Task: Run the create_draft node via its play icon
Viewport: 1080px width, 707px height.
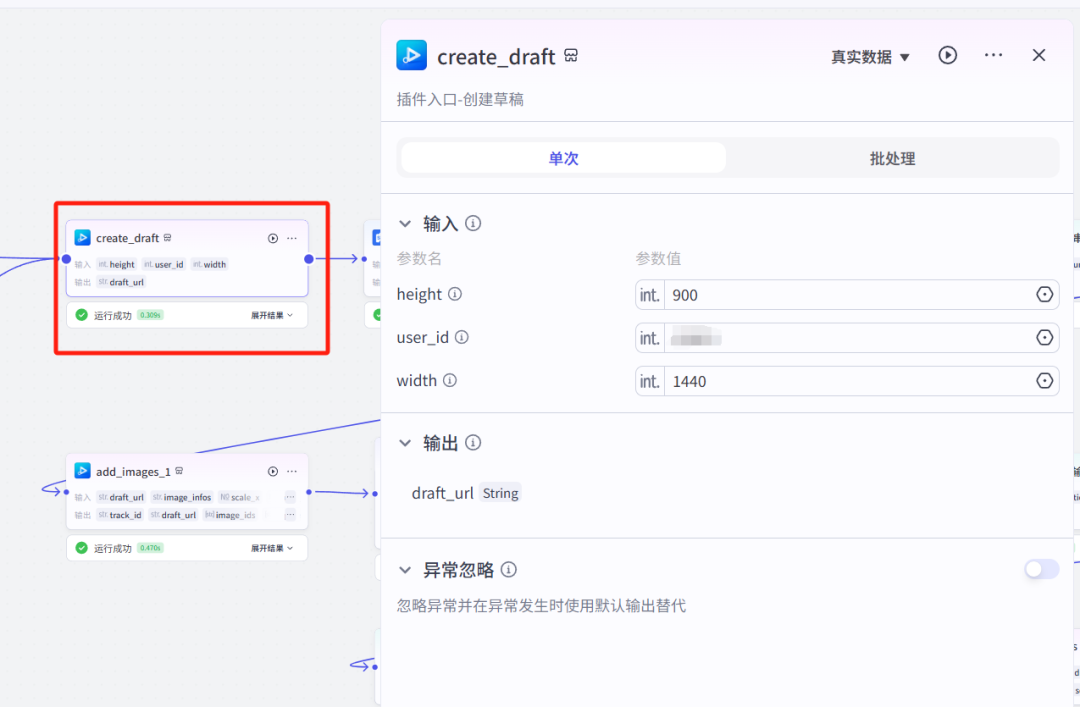Action: pyautogui.click(x=272, y=238)
